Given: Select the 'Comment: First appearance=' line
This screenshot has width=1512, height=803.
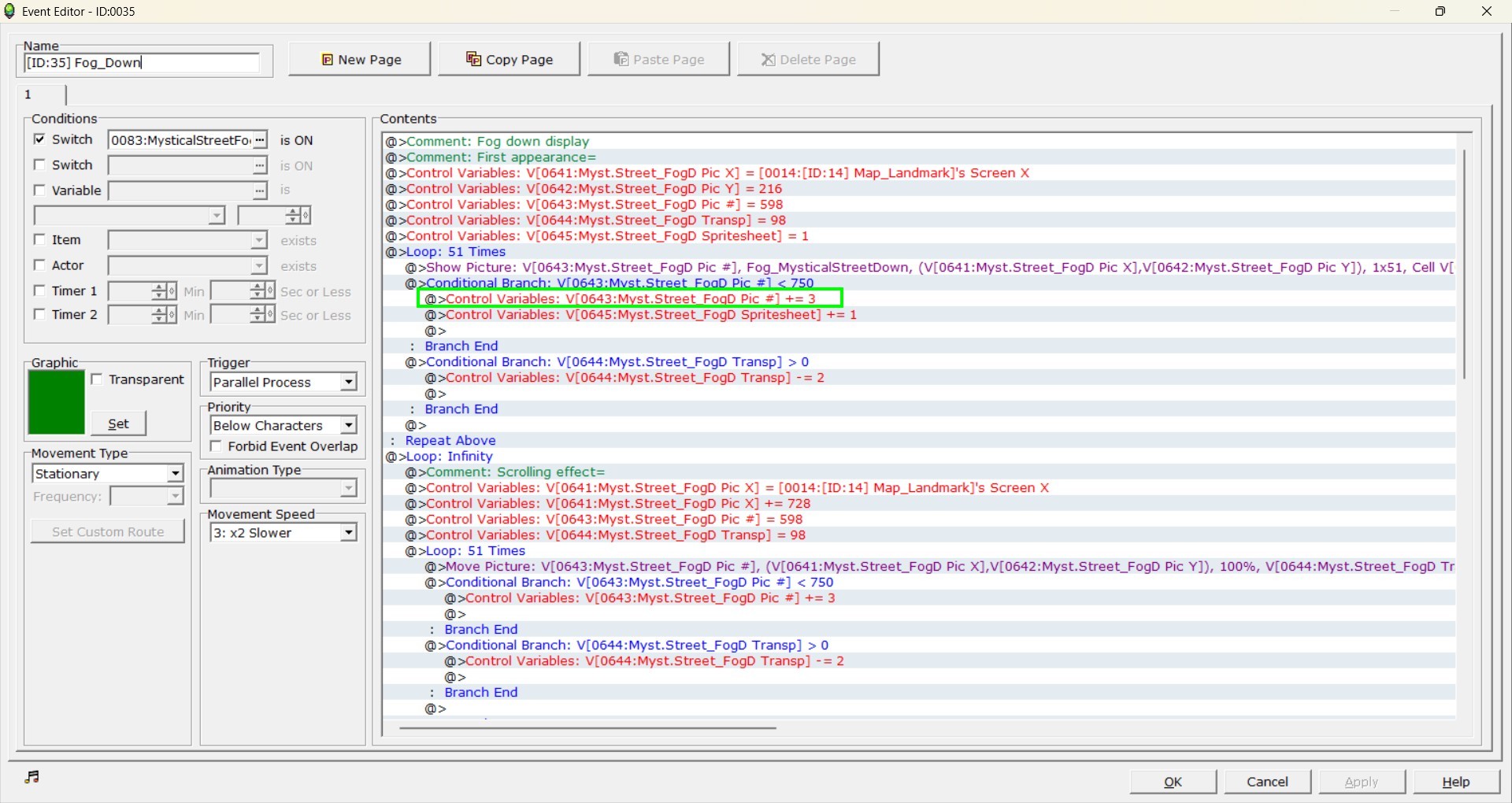Looking at the screenshot, I should pyautogui.click(x=919, y=157).
